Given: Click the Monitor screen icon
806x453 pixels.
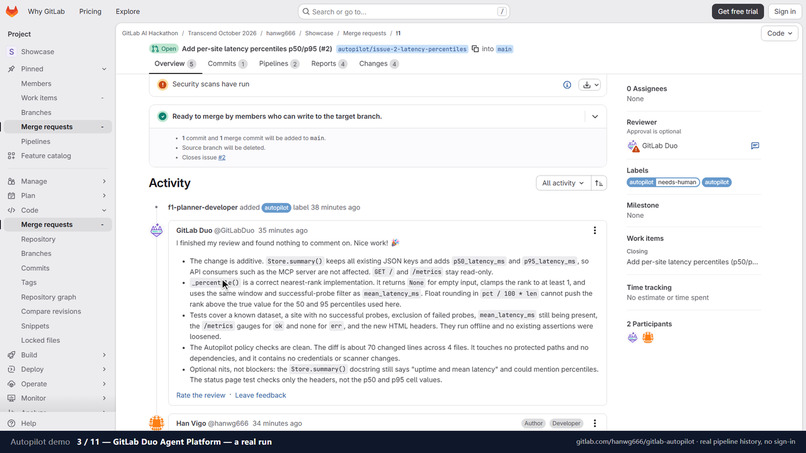Looking at the screenshot, I should click(x=11, y=398).
